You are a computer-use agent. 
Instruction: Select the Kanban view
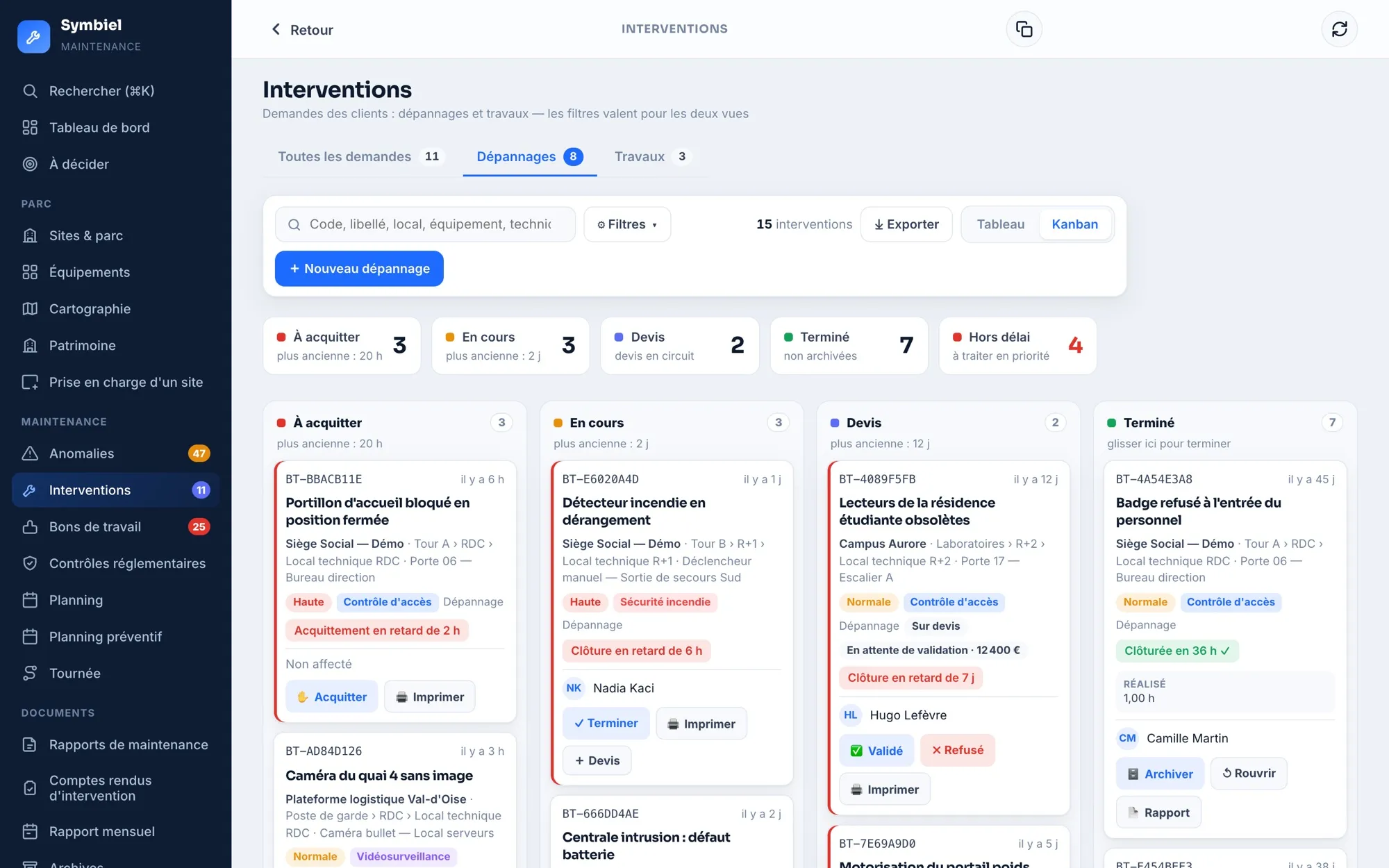1074,224
